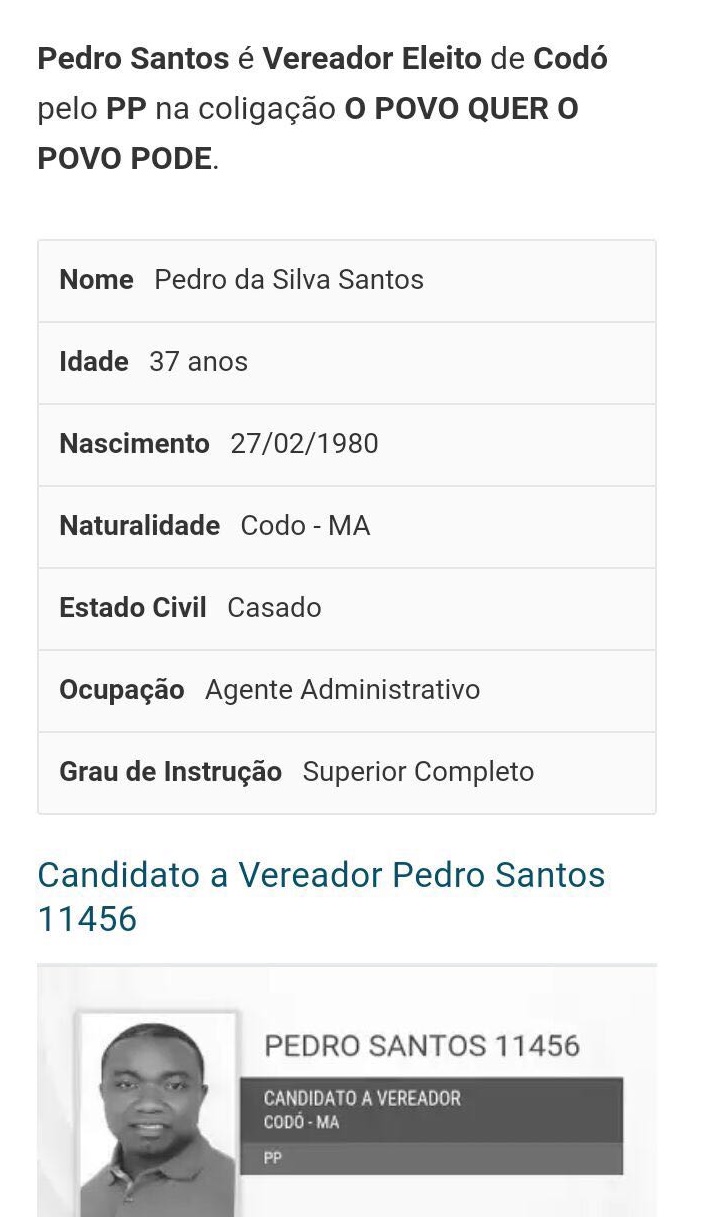The height and width of the screenshot is (1217, 707).
Task: Click the 'Naturalidade' label
Action: click(x=139, y=526)
